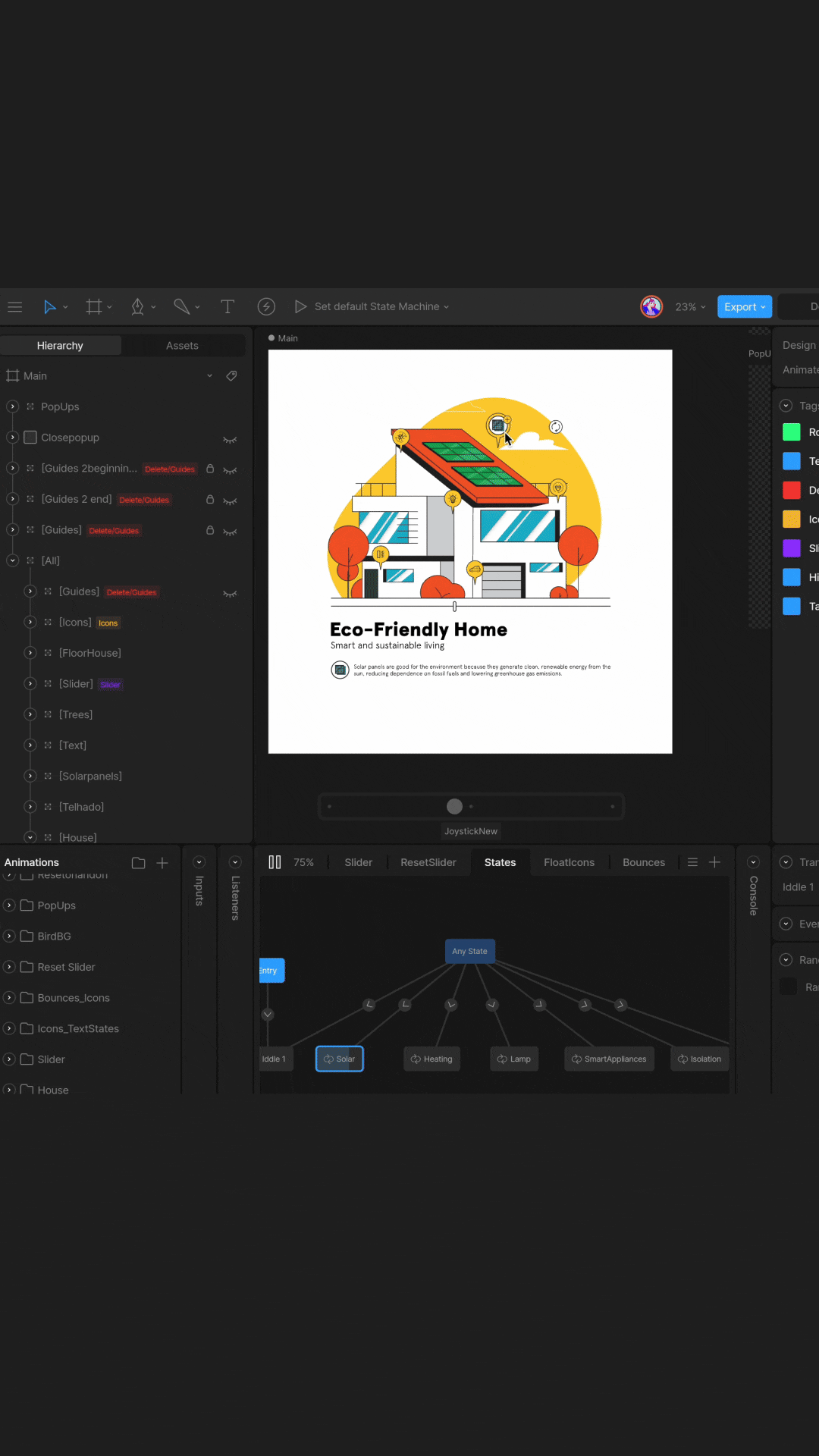Click the Export button
This screenshot has width=819, height=1456.
[x=744, y=306]
